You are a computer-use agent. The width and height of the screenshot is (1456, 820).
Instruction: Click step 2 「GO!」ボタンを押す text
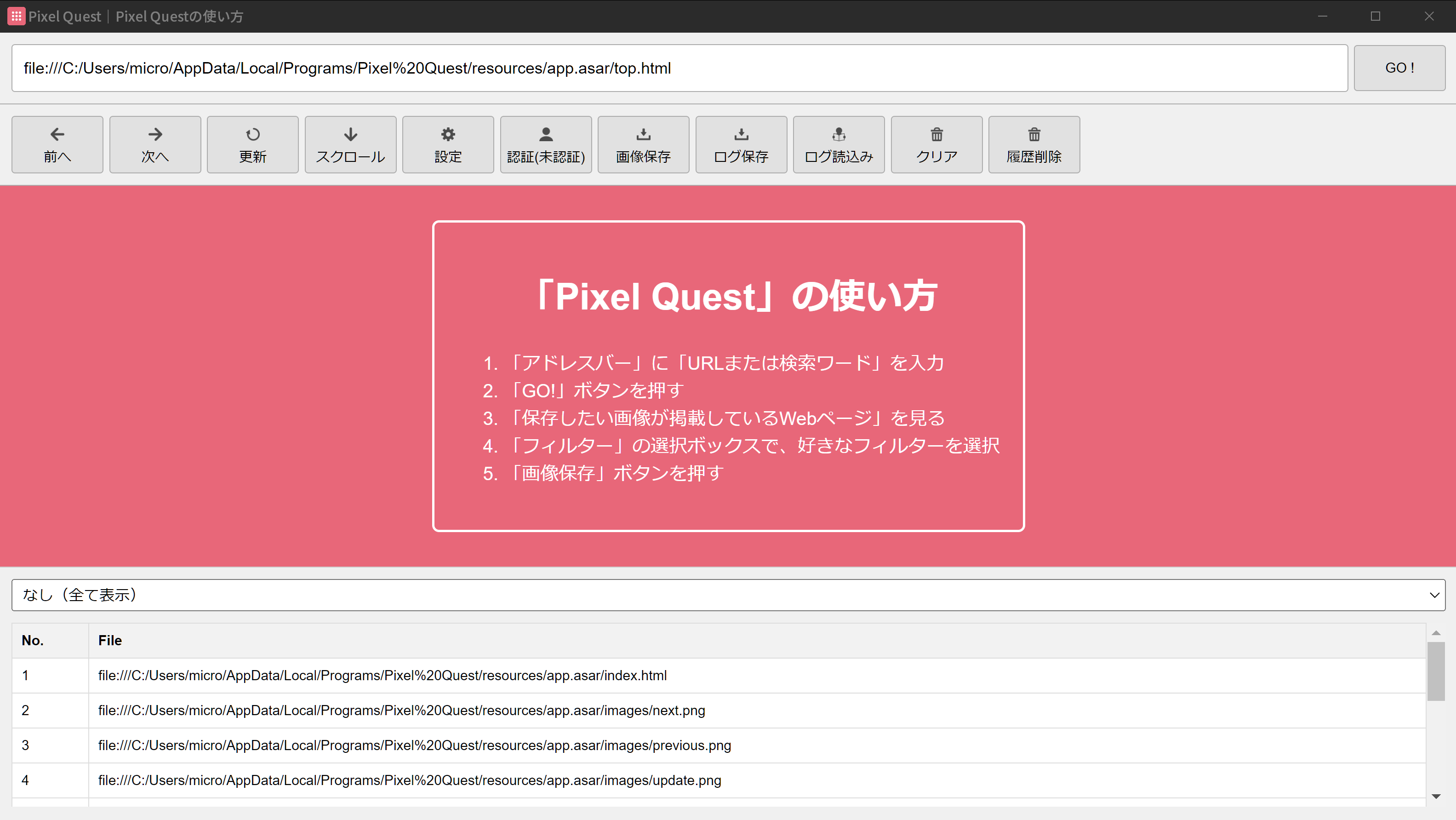597,390
